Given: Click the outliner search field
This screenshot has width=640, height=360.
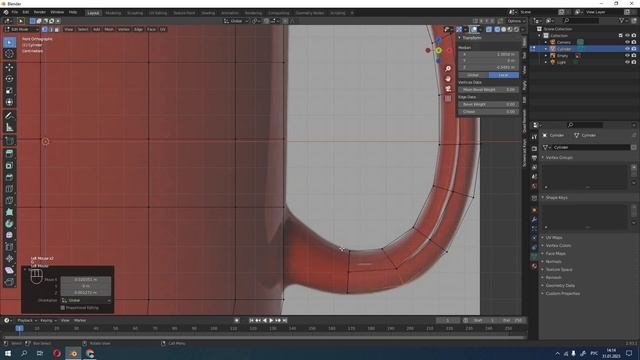Looking at the screenshot, I should click(x=581, y=20).
